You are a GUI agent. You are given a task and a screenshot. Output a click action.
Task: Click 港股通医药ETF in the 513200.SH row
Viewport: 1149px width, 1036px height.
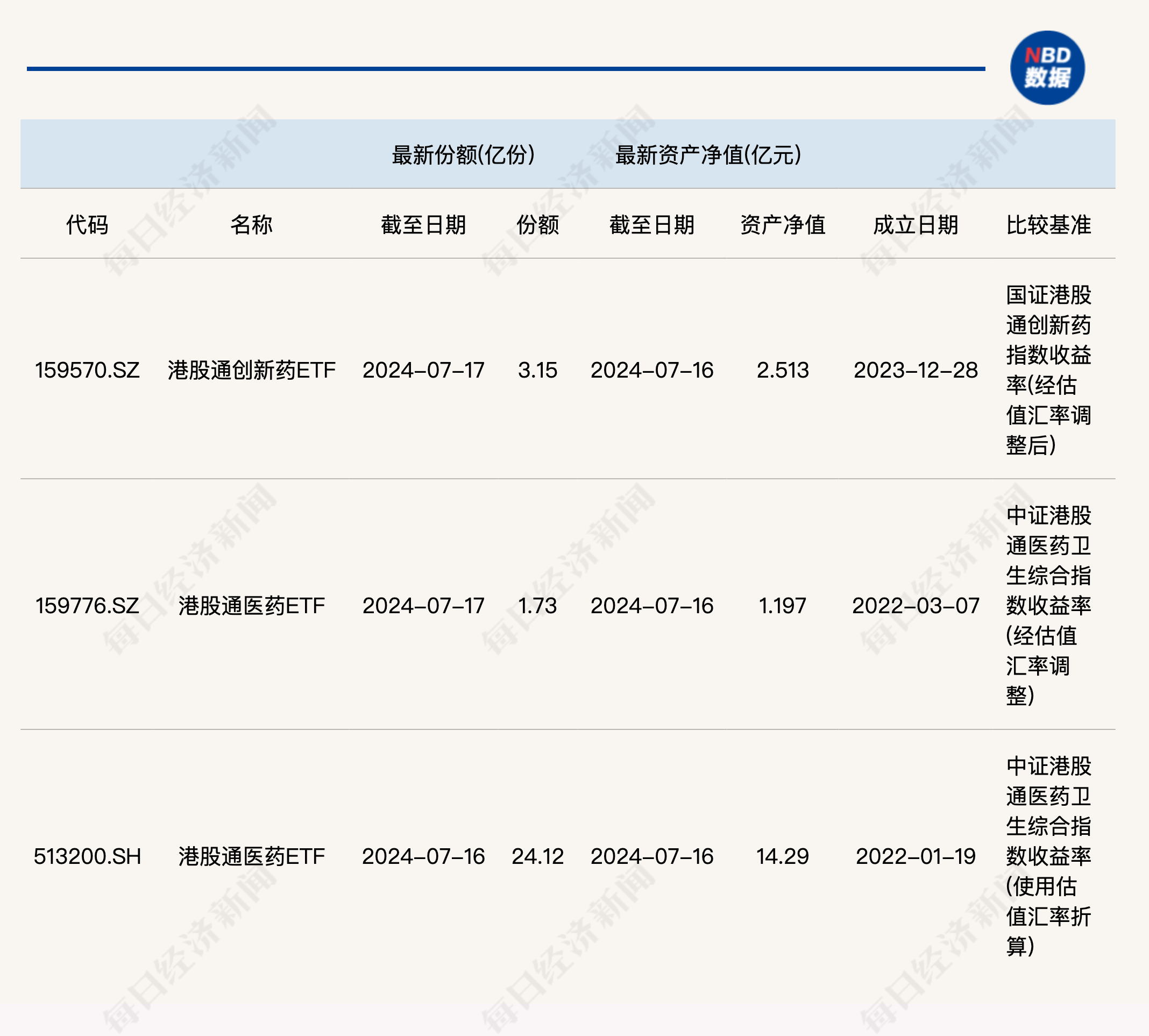point(252,856)
